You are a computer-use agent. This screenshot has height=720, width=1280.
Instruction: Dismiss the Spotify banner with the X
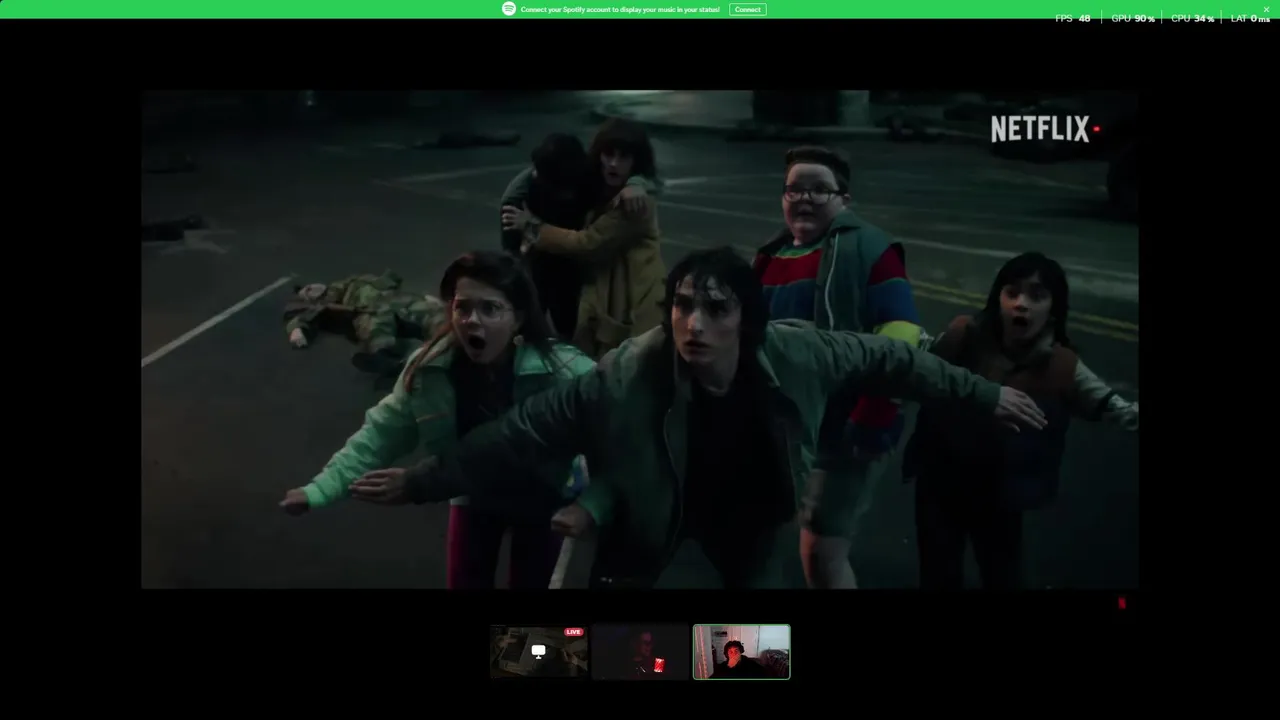[x=1266, y=9]
